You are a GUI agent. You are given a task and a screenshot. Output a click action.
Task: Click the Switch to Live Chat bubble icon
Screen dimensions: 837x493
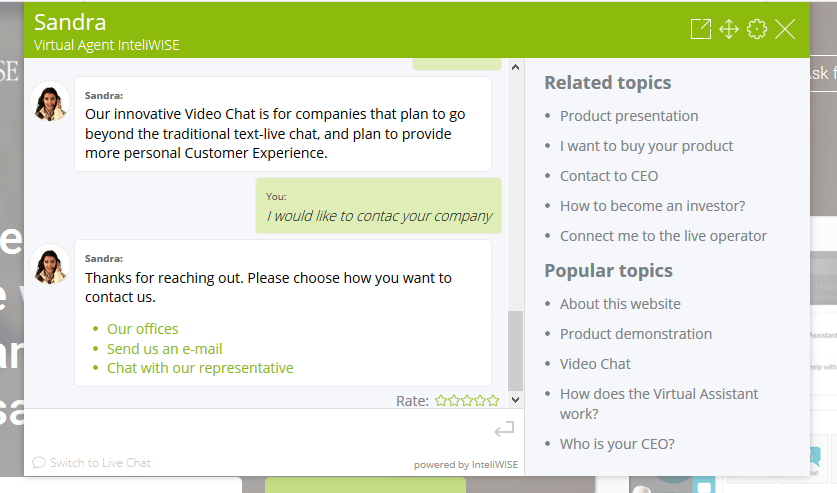(x=38, y=463)
